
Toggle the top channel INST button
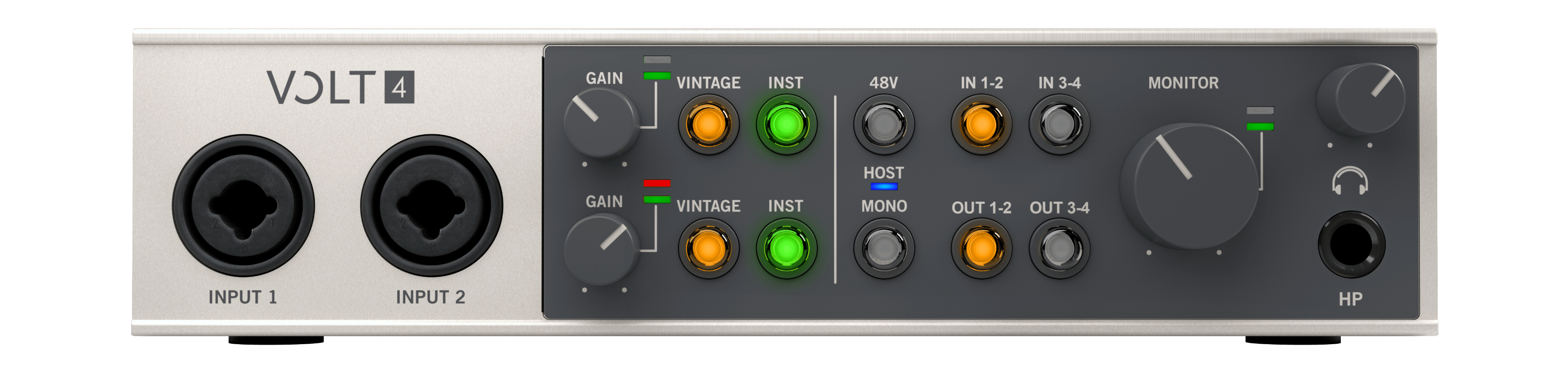coord(786,125)
